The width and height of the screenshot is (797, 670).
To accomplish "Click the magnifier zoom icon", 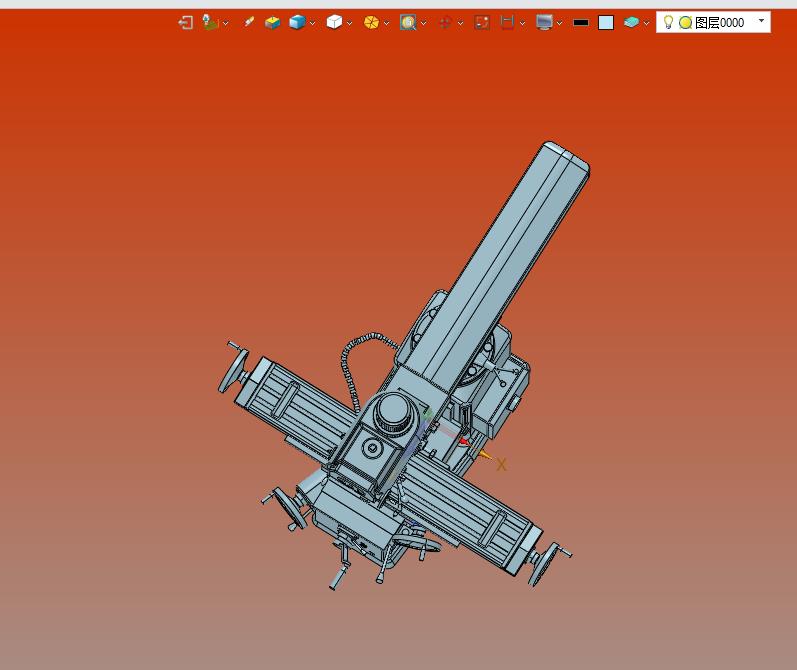I will (408, 22).
